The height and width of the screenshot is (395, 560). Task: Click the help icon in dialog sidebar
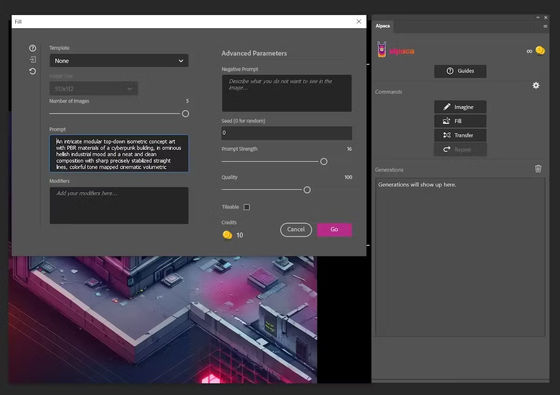click(32, 48)
